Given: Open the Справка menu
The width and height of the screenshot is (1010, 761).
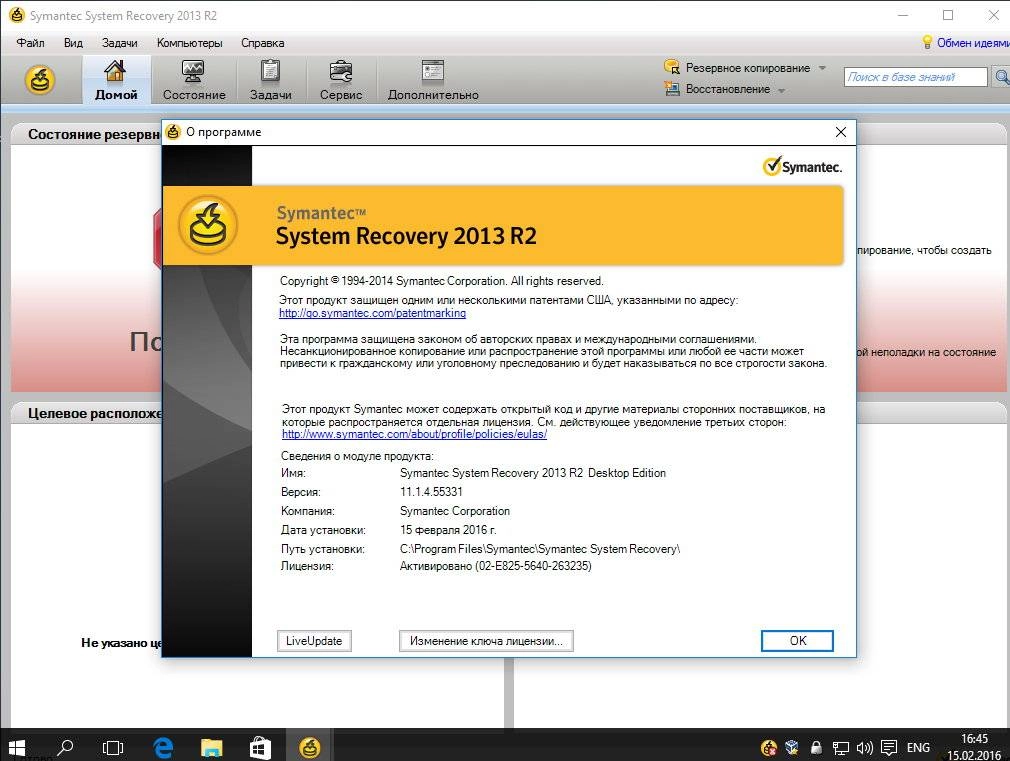Looking at the screenshot, I should 262,43.
